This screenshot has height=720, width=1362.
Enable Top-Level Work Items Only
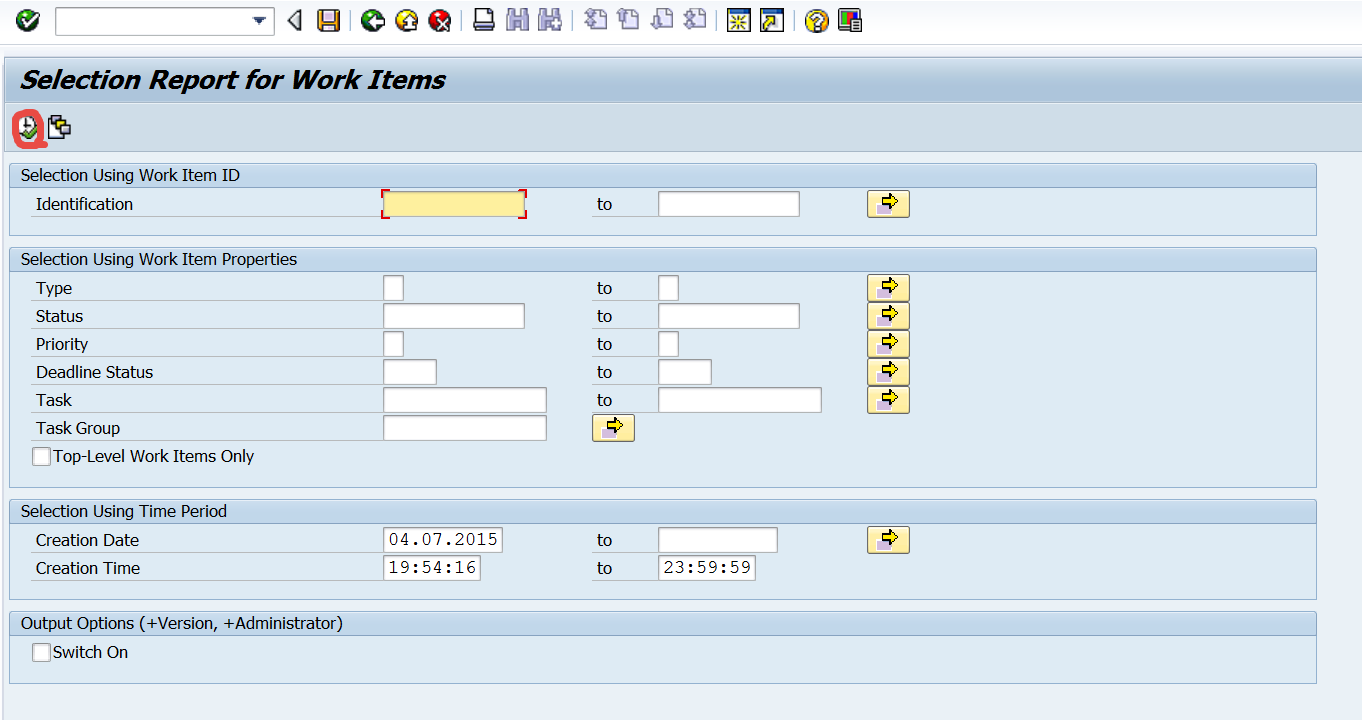pyautogui.click(x=41, y=456)
